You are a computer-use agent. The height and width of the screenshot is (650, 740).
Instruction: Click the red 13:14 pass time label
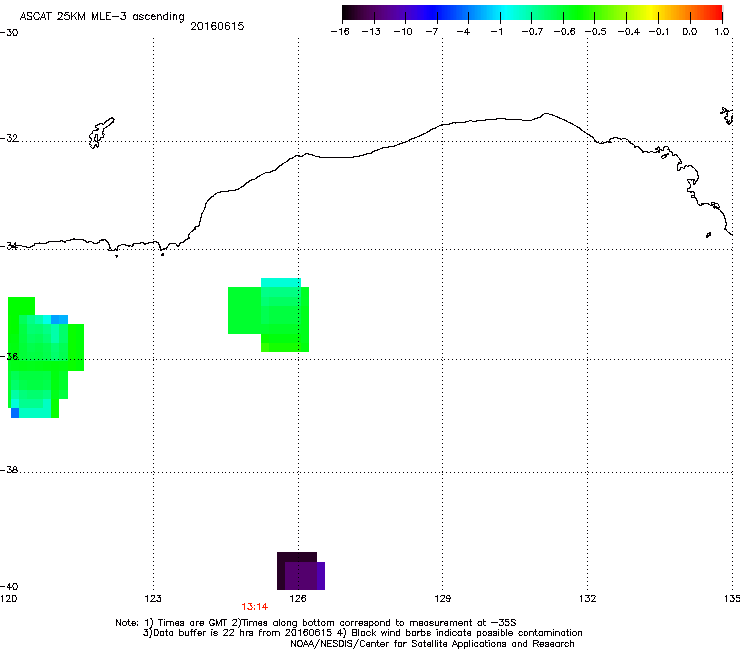254,607
